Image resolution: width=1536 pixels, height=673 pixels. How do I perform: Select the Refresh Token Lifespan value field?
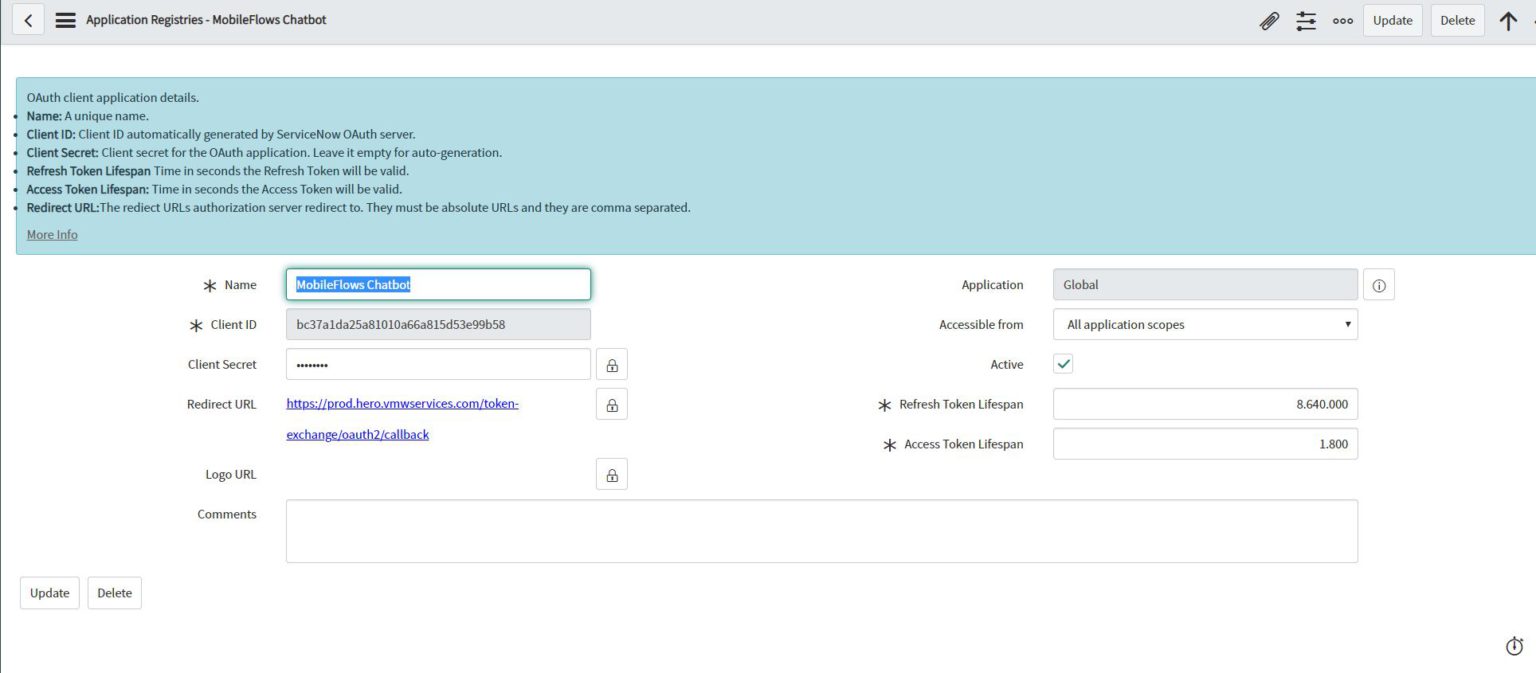1205,404
